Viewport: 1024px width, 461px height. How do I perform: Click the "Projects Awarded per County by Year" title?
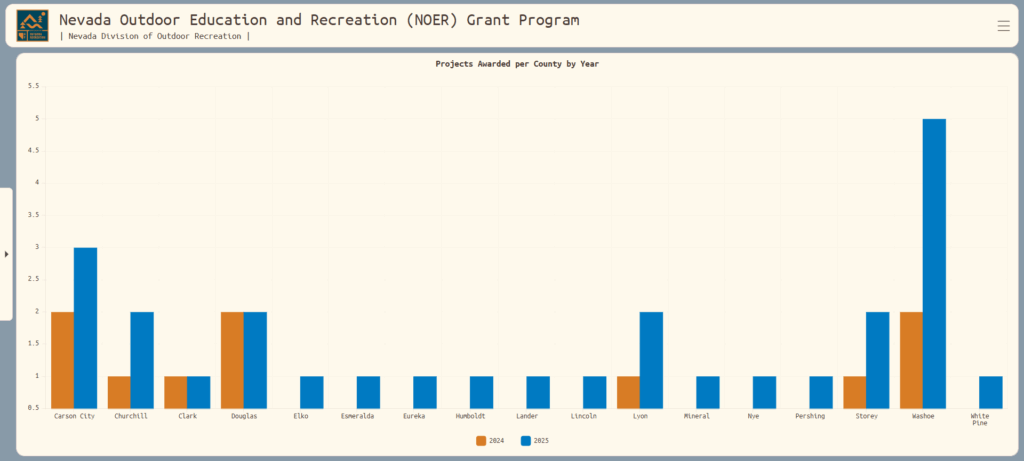click(517, 64)
